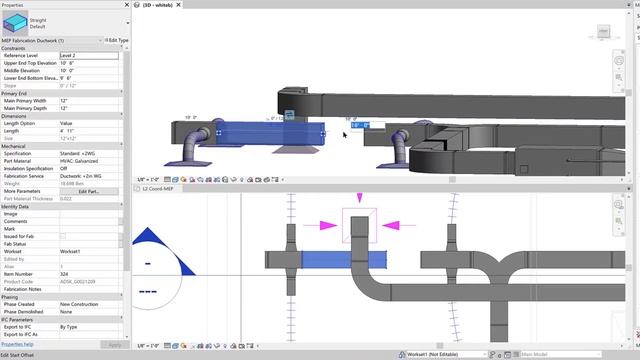Click Detail Level icon in L2 Coord-MEP view bar
The image size is (640, 360).
click(167, 346)
